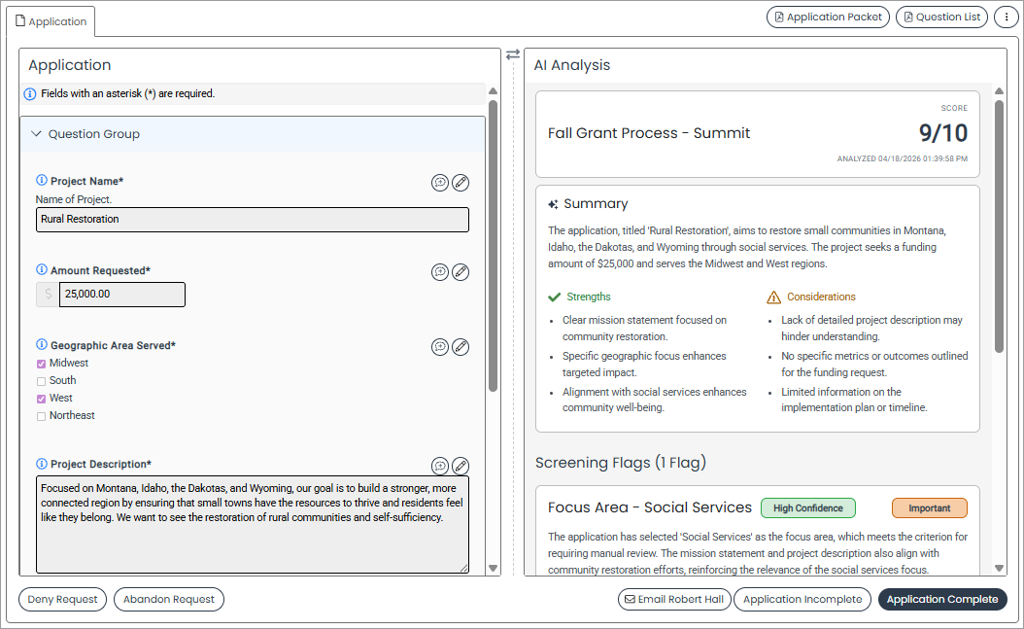Screen dimensions: 1024x629
Task: Collapse the Question Group section
Action: (37, 134)
